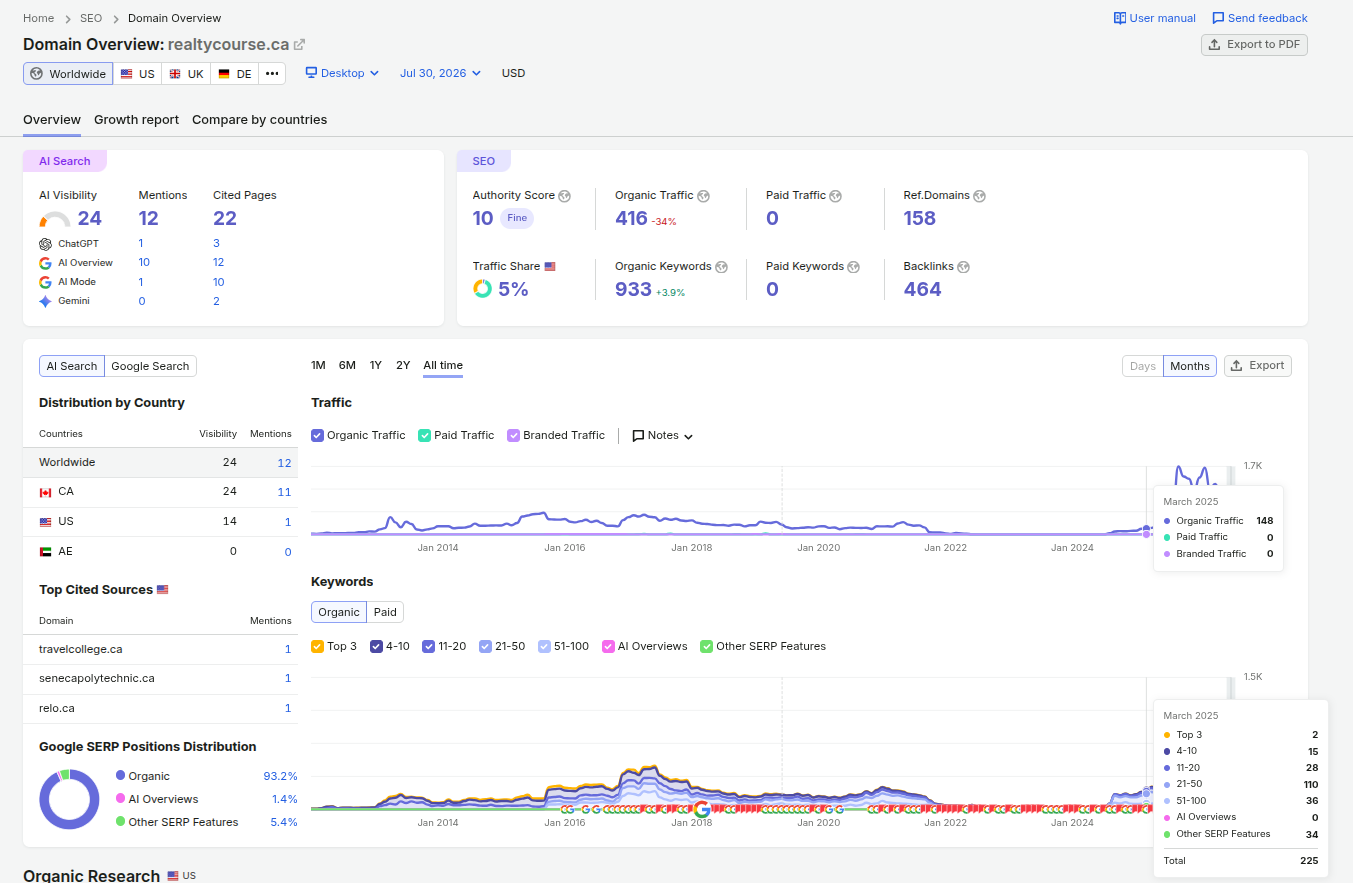Image resolution: width=1353 pixels, height=883 pixels.
Task: Expand the Jul 30, 2026 date picker
Action: click(440, 73)
